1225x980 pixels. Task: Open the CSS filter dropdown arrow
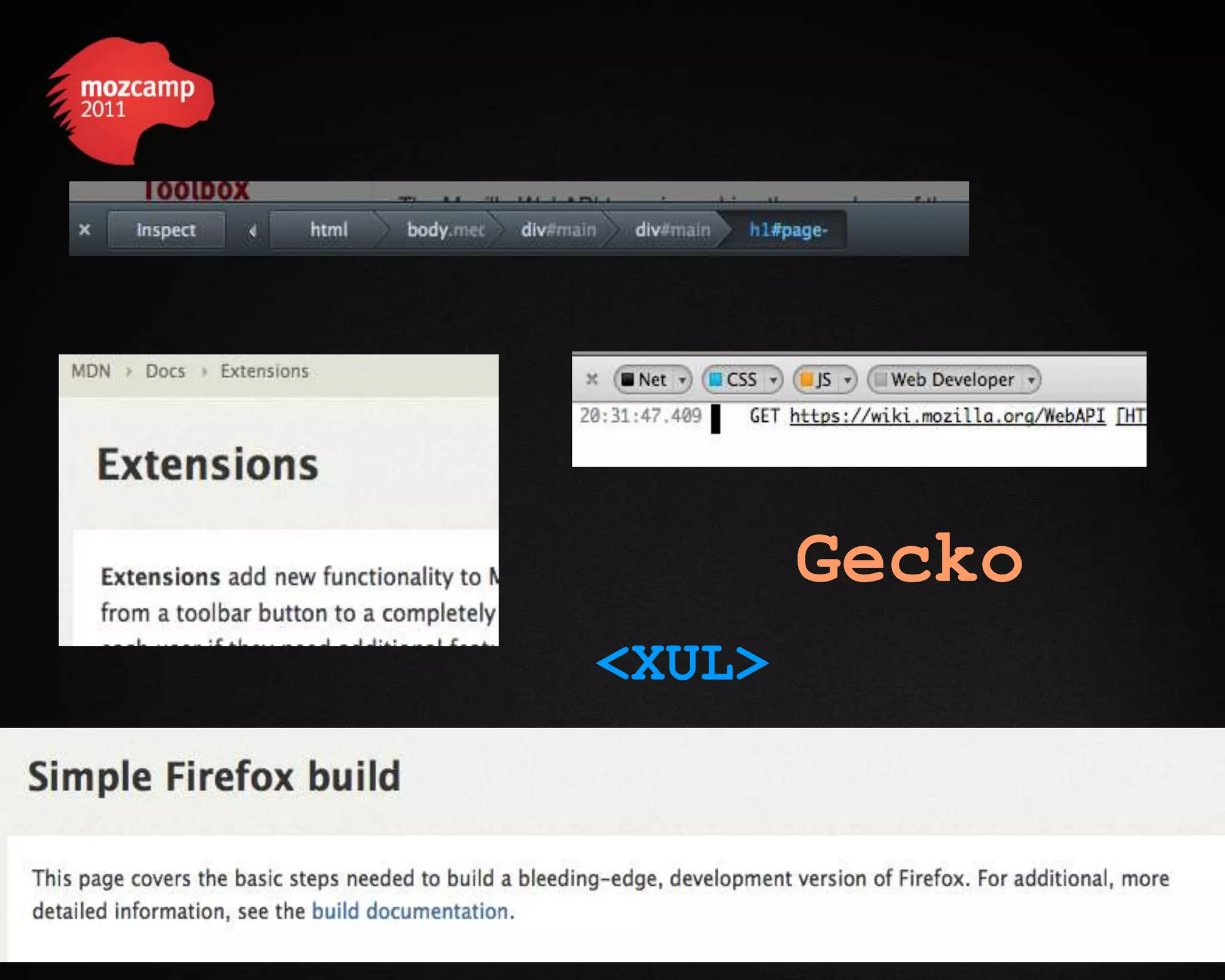coord(773,380)
